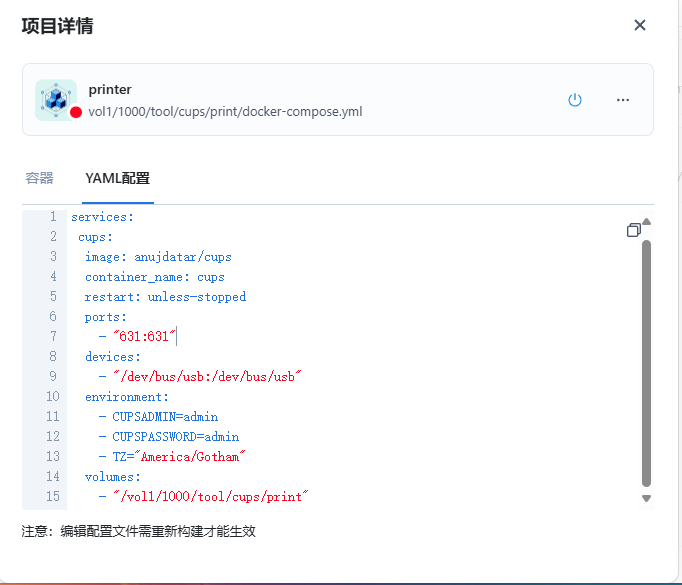Click the power icon for printer project

[575, 100]
